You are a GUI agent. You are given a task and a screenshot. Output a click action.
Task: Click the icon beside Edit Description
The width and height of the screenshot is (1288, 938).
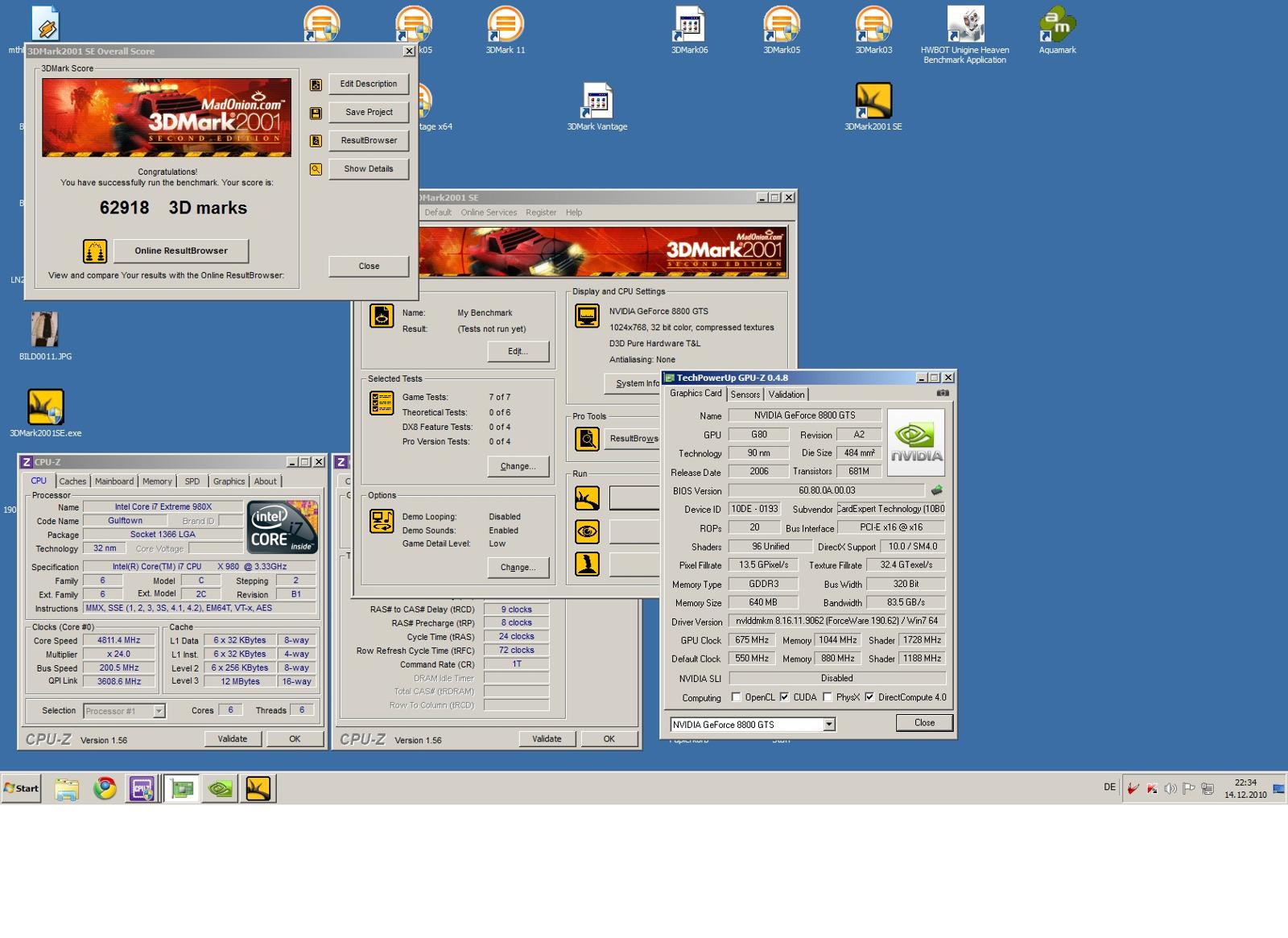tap(316, 85)
